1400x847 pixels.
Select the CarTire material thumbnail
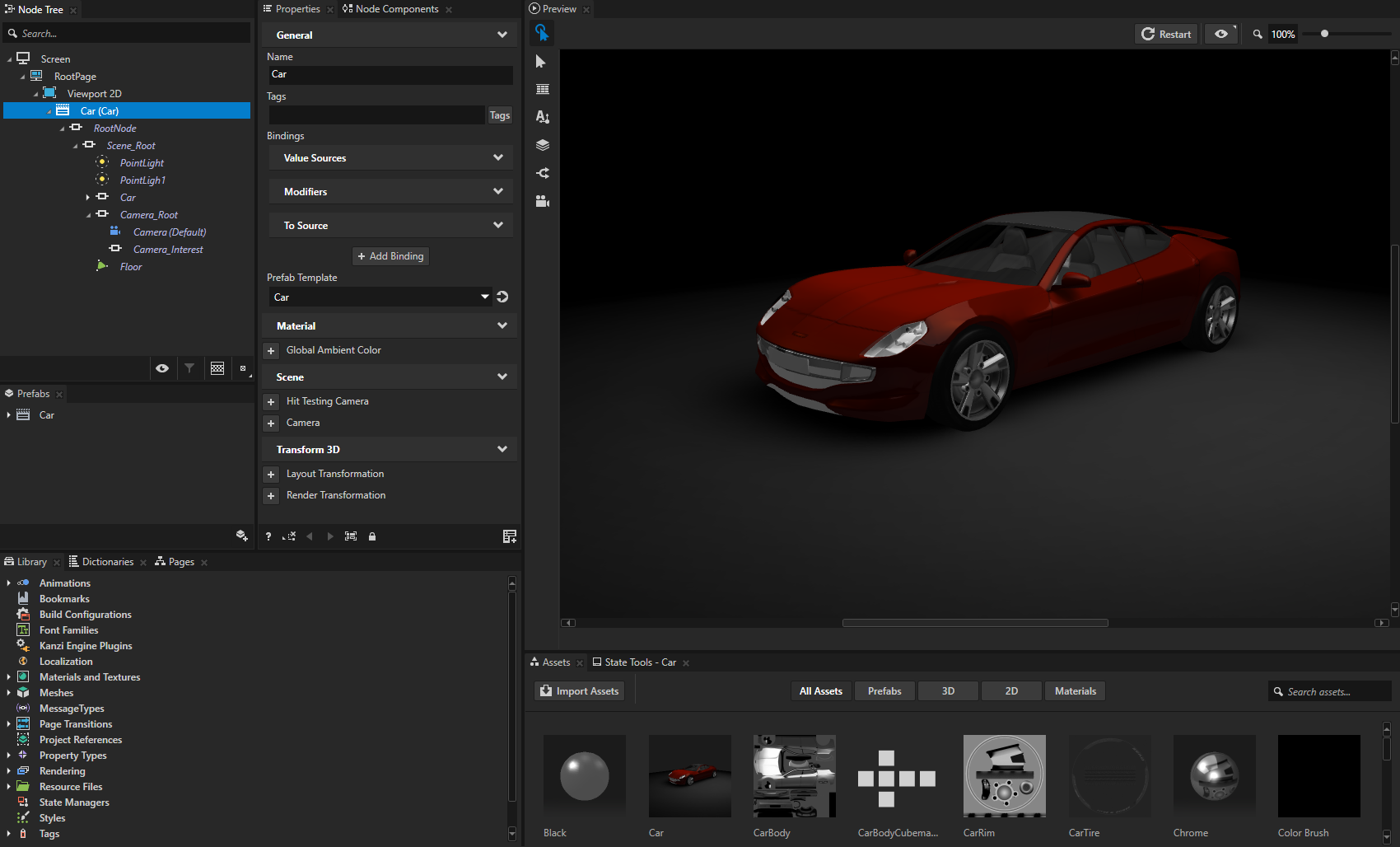tap(1109, 775)
